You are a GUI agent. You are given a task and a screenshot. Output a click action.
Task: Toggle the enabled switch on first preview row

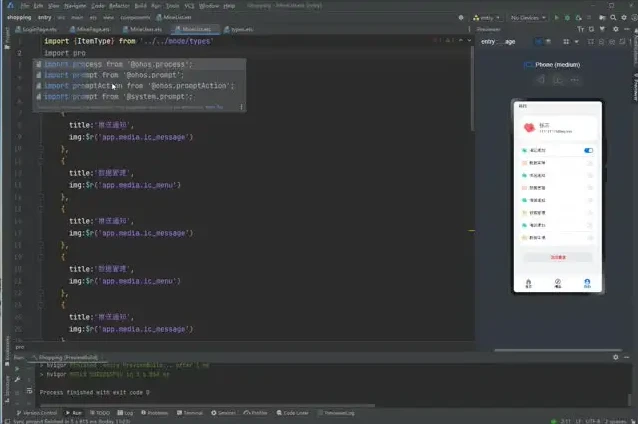coord(588,150)
